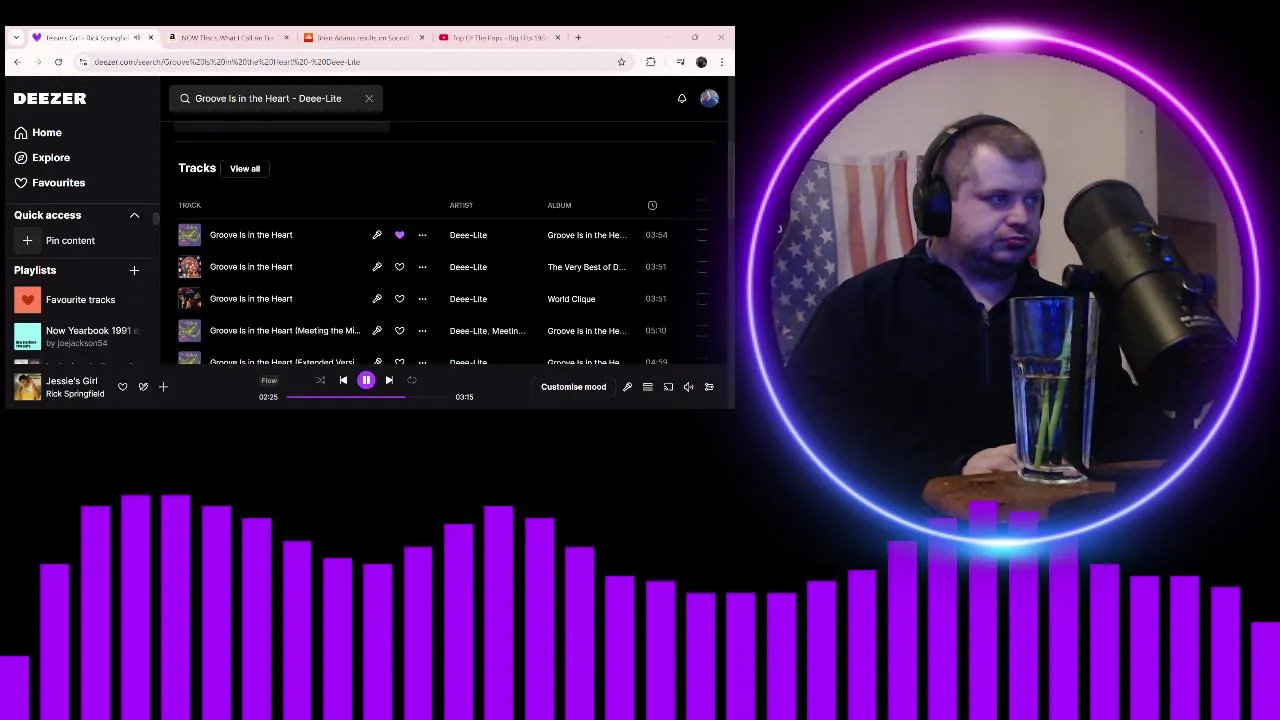
Task: Add a new playlist with plus icon
Action: pos(134,270)
